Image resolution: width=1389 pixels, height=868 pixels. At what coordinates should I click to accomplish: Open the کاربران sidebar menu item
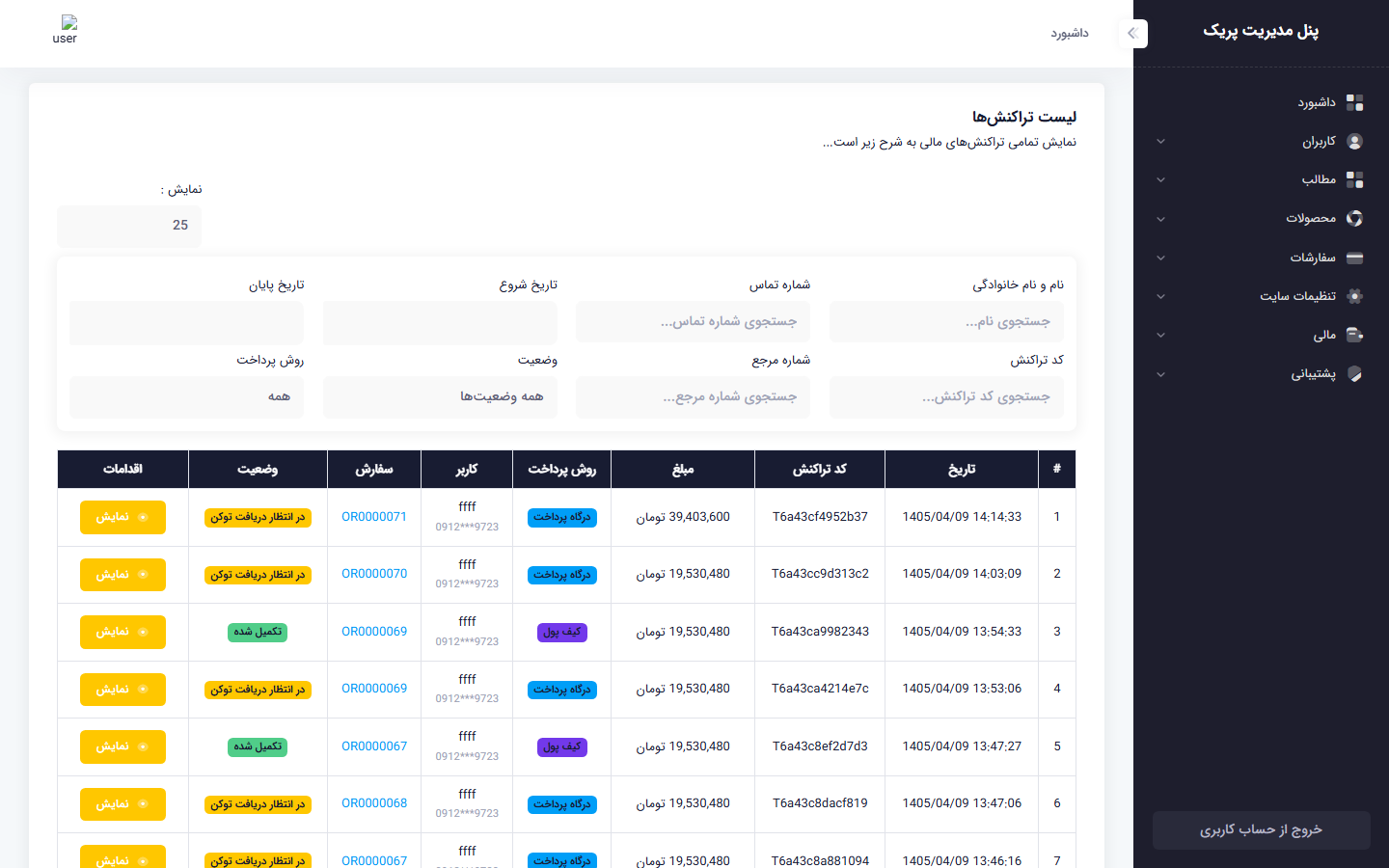(x=1261, y=141)
